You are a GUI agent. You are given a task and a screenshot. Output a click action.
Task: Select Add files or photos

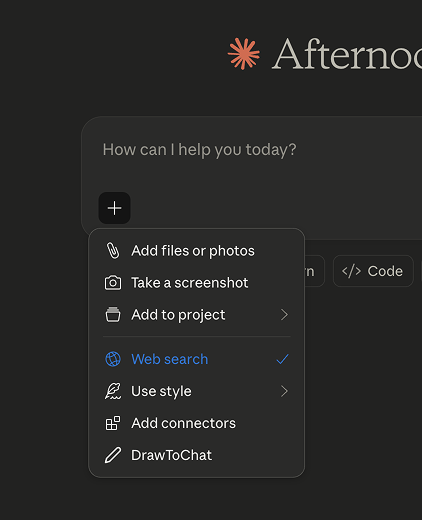coord(197,251)
